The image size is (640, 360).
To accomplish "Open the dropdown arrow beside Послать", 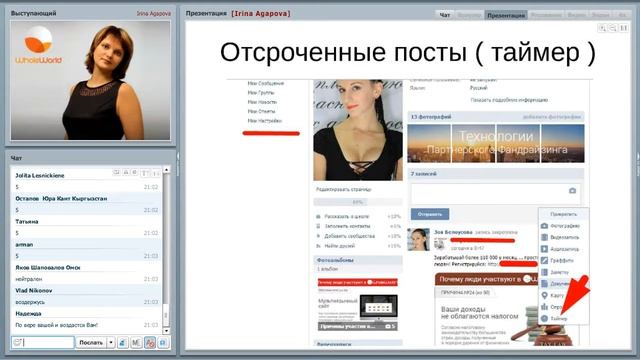I will (111, 342).
